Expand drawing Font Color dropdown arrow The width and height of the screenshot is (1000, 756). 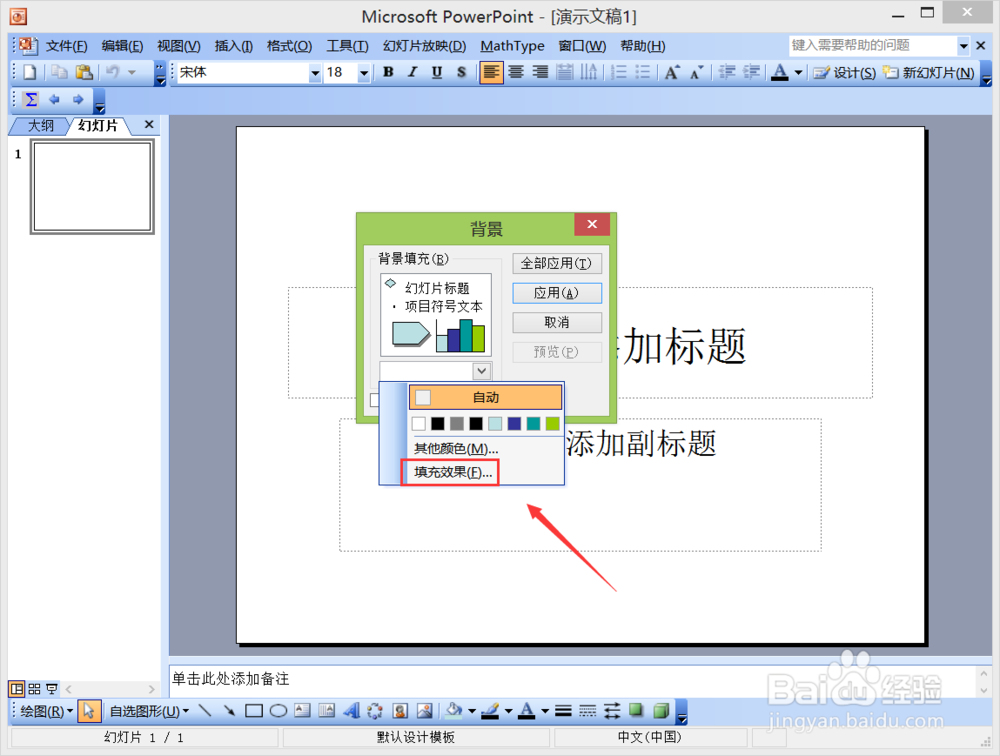tap(545, 711)
